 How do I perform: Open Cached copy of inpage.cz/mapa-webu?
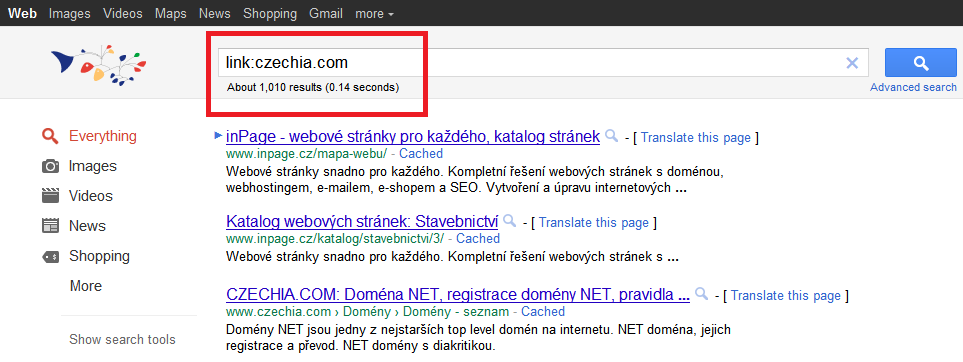(x=421, y=154)
